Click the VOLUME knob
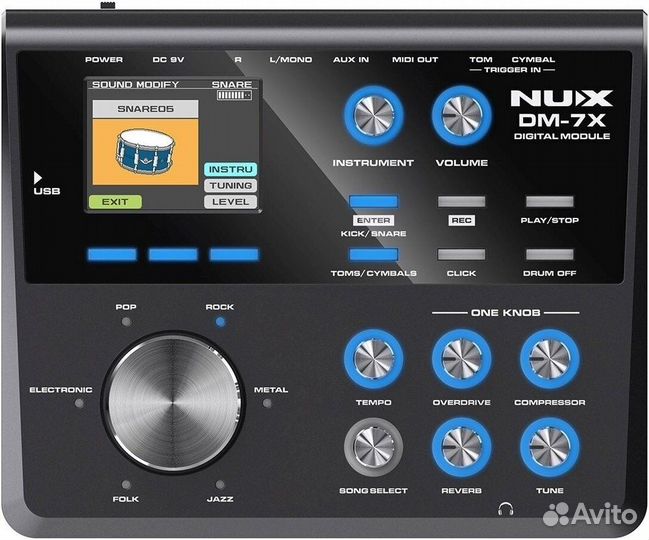Image resolution: width=649 pixels, height=540 pixels. tap(462, 115)
